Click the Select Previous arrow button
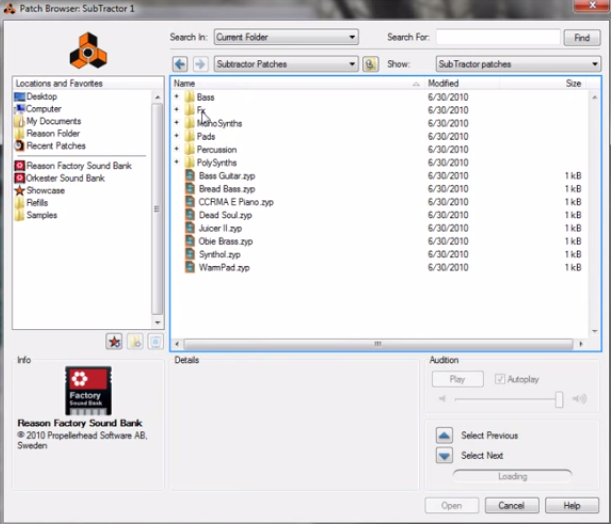Screen dimensions: 611x524 coord(444,436)
